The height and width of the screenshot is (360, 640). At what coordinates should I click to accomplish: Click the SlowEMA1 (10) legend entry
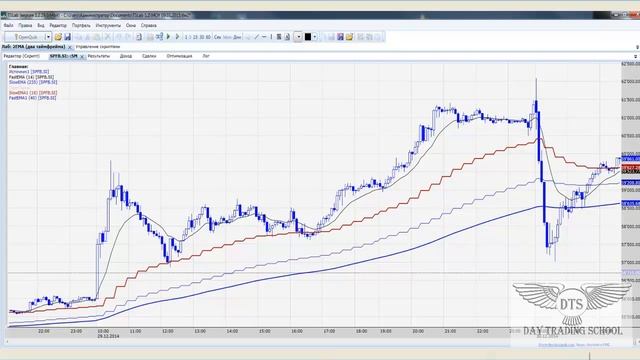pyautogui.click(x=33, y=93)
